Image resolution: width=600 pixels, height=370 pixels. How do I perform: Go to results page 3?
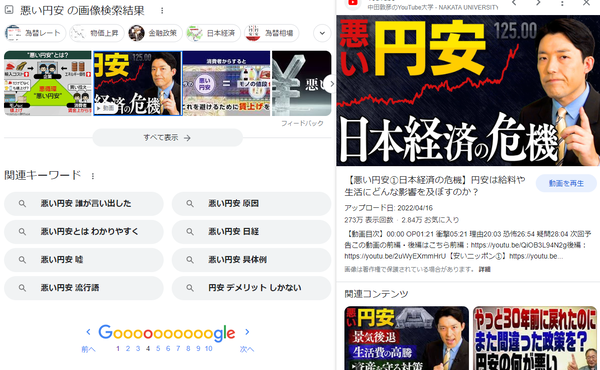click(138, 349)
